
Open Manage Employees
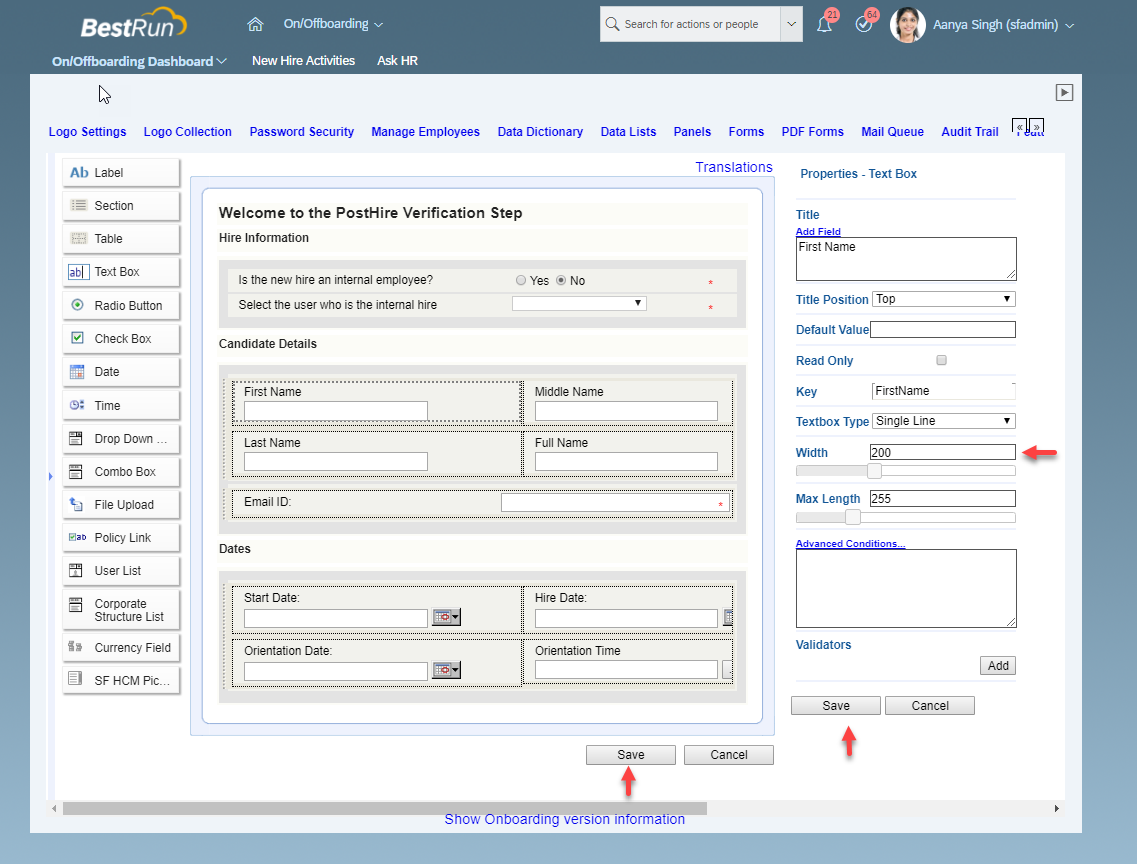(x=426, y=132)
